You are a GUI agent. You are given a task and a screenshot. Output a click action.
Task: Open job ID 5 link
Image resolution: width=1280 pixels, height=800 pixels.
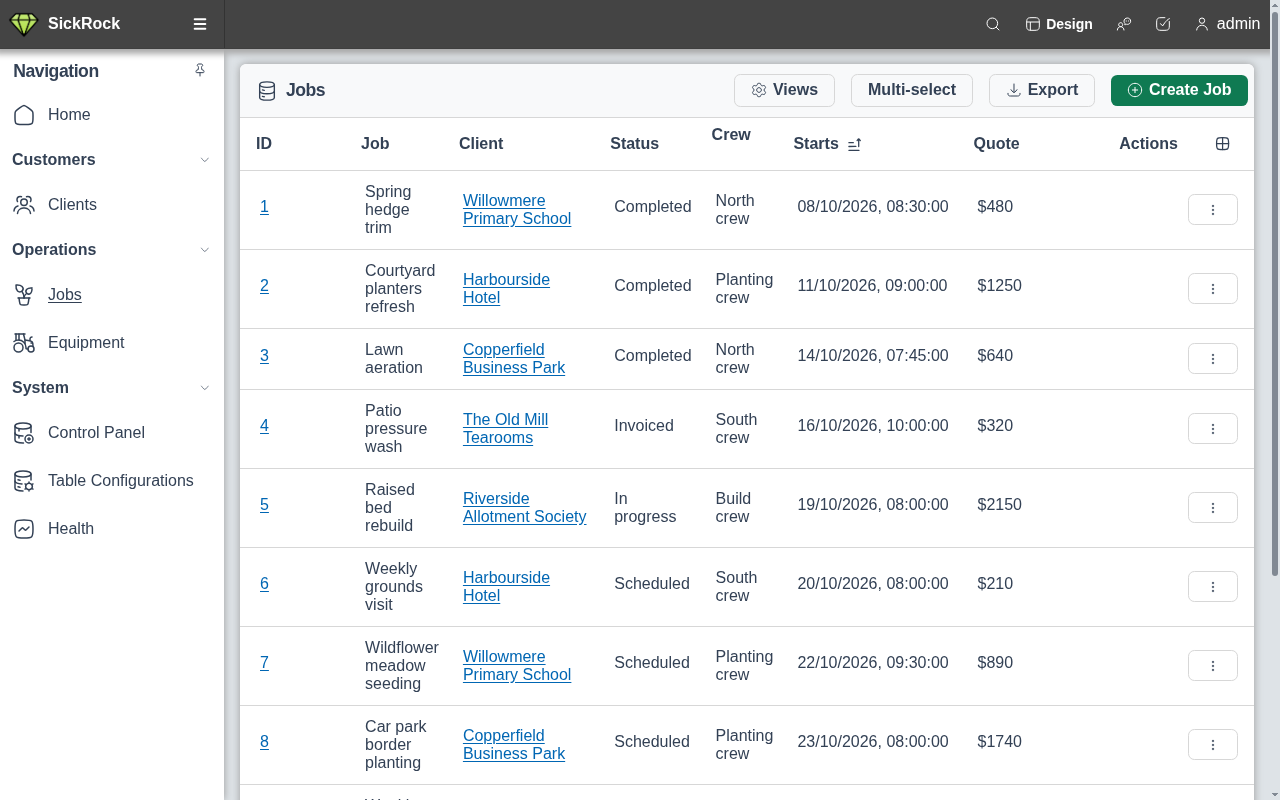(x=264, y=505)
